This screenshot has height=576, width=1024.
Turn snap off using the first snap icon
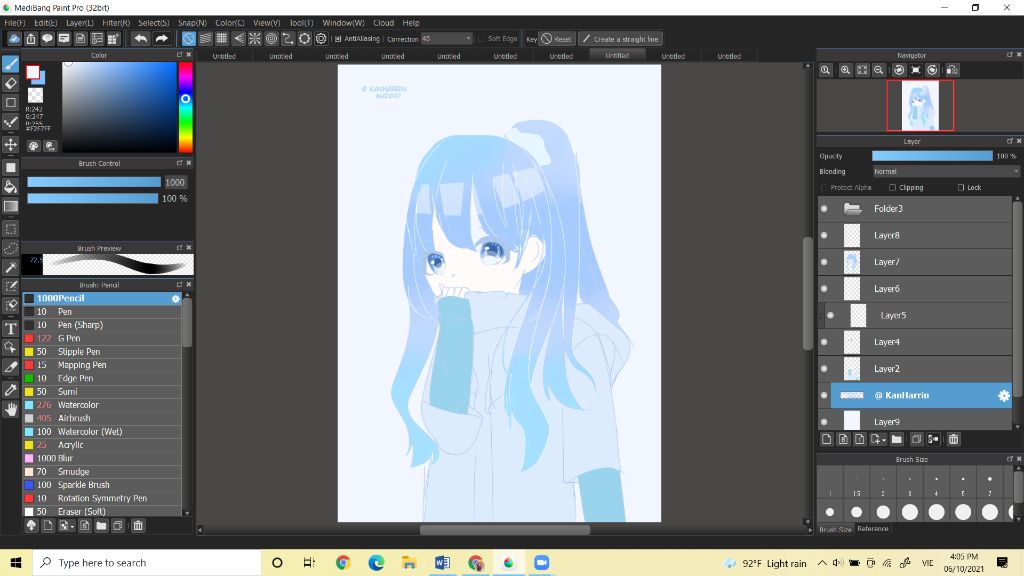[x=188, y=39]
